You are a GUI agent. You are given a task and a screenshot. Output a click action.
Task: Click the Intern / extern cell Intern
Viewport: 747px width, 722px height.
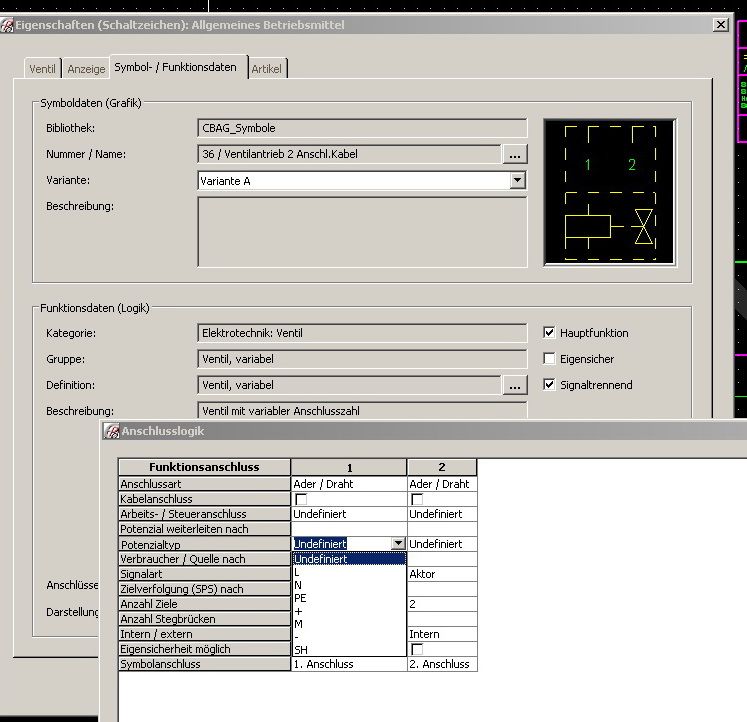tap(442, 634)
